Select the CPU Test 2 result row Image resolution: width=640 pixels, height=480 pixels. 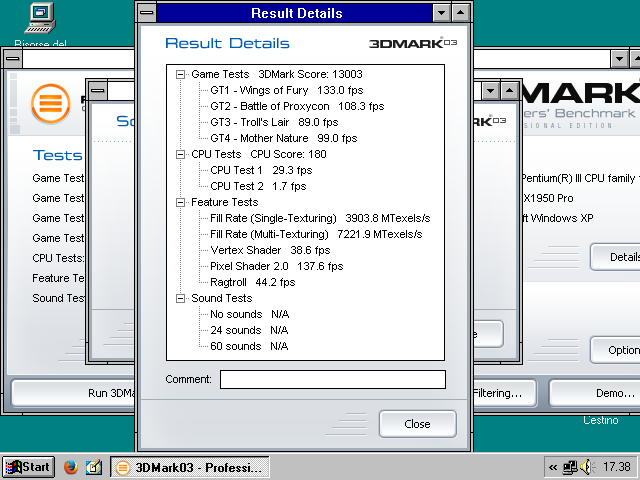258,186
